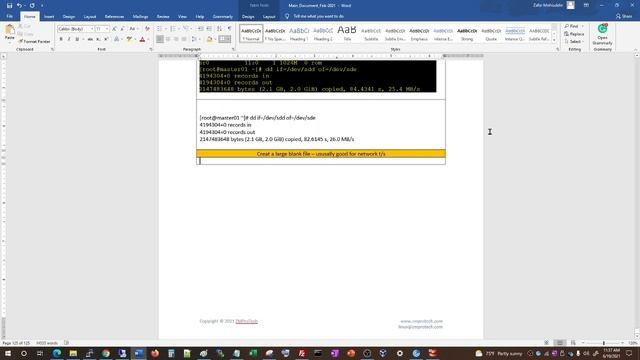Switch to the View tab
The width and height of the screenshot is (640, 360).
click(x=182, y=17)
